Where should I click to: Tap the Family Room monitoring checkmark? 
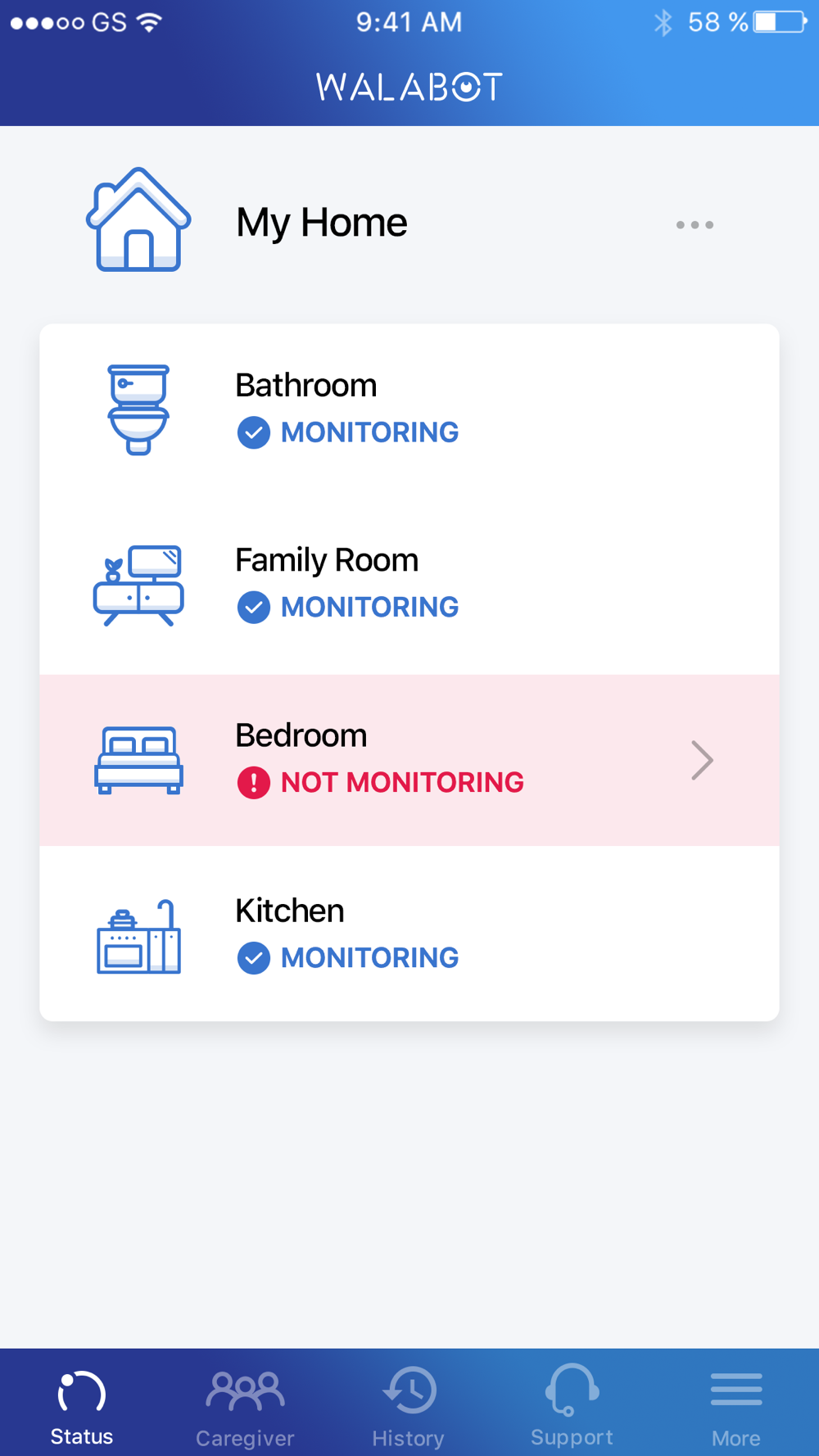click(x=254, y=607)
